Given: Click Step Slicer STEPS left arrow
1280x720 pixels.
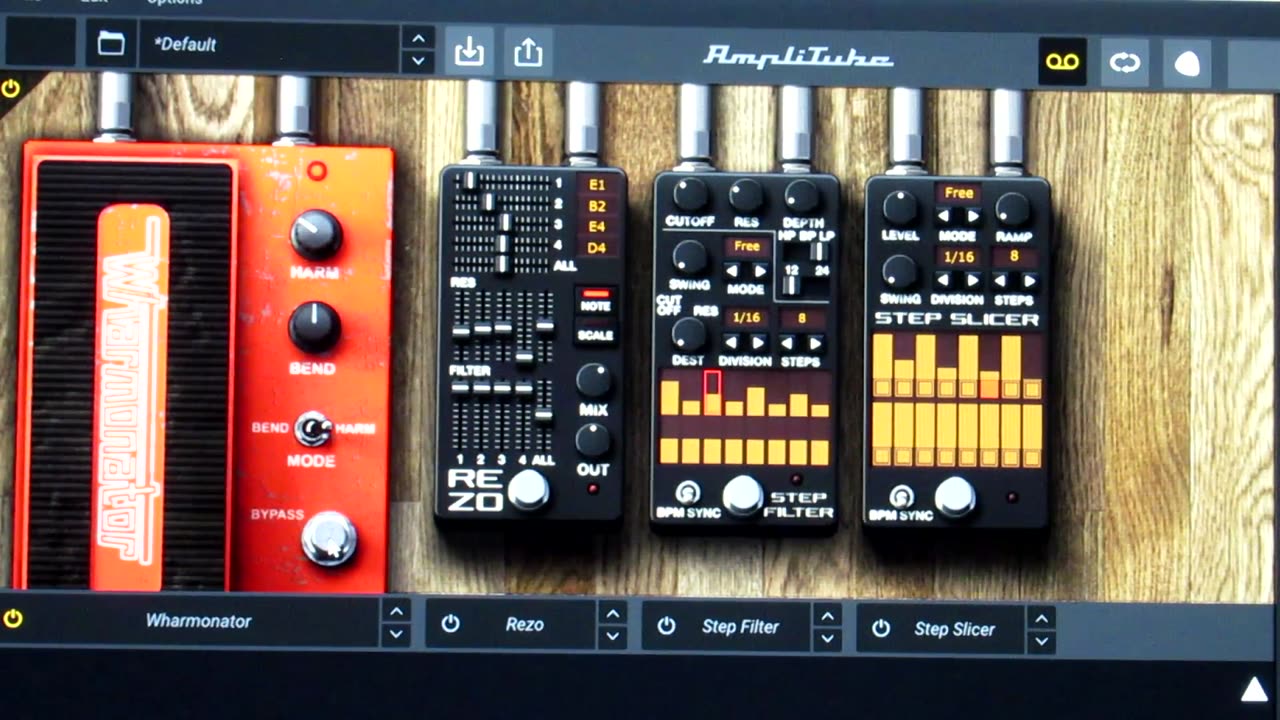Looking at the screenshot, I should (x=1002, y=282).
